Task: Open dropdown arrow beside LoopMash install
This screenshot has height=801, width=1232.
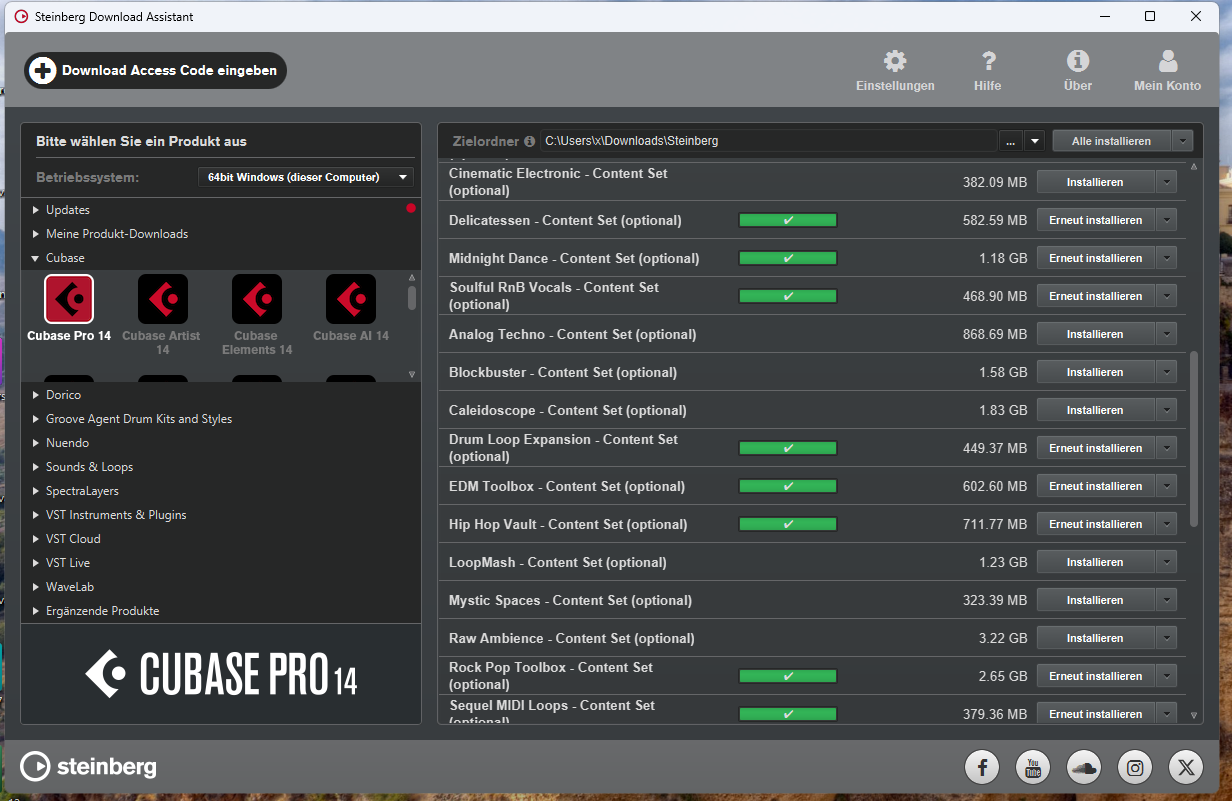Action: pyautogui.click(x=1166, y=562)
